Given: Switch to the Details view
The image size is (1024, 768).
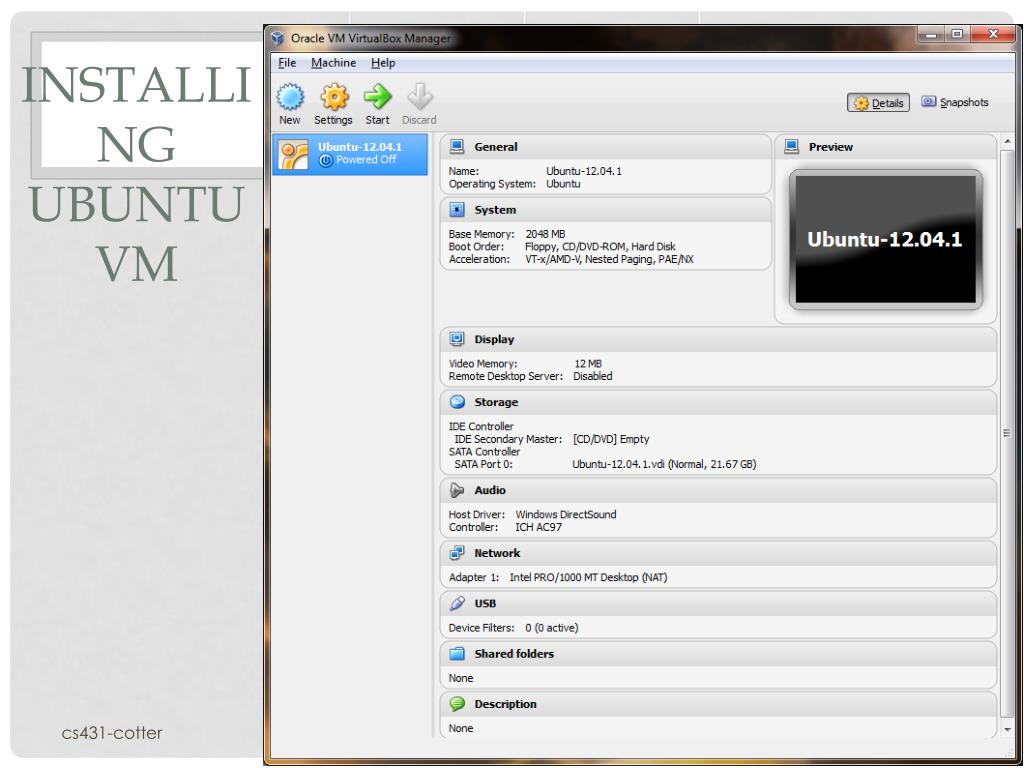Looking at the screenshot, I should pos(878,103).
